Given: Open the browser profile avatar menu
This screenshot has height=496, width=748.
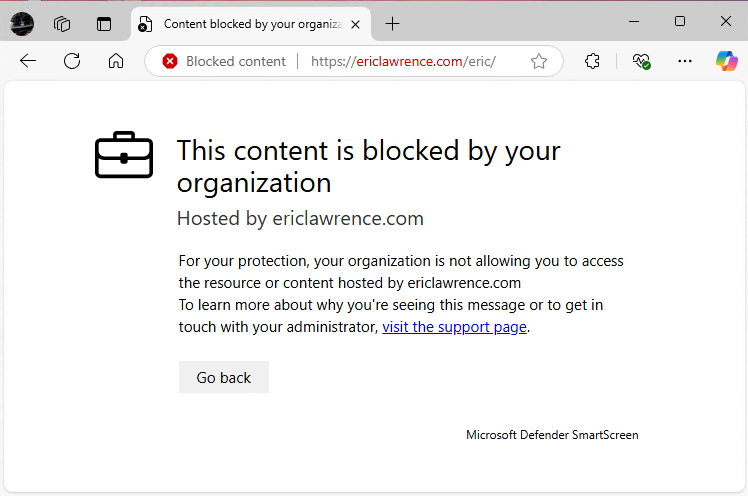Looking at the screenshot, I should [22, 23].
